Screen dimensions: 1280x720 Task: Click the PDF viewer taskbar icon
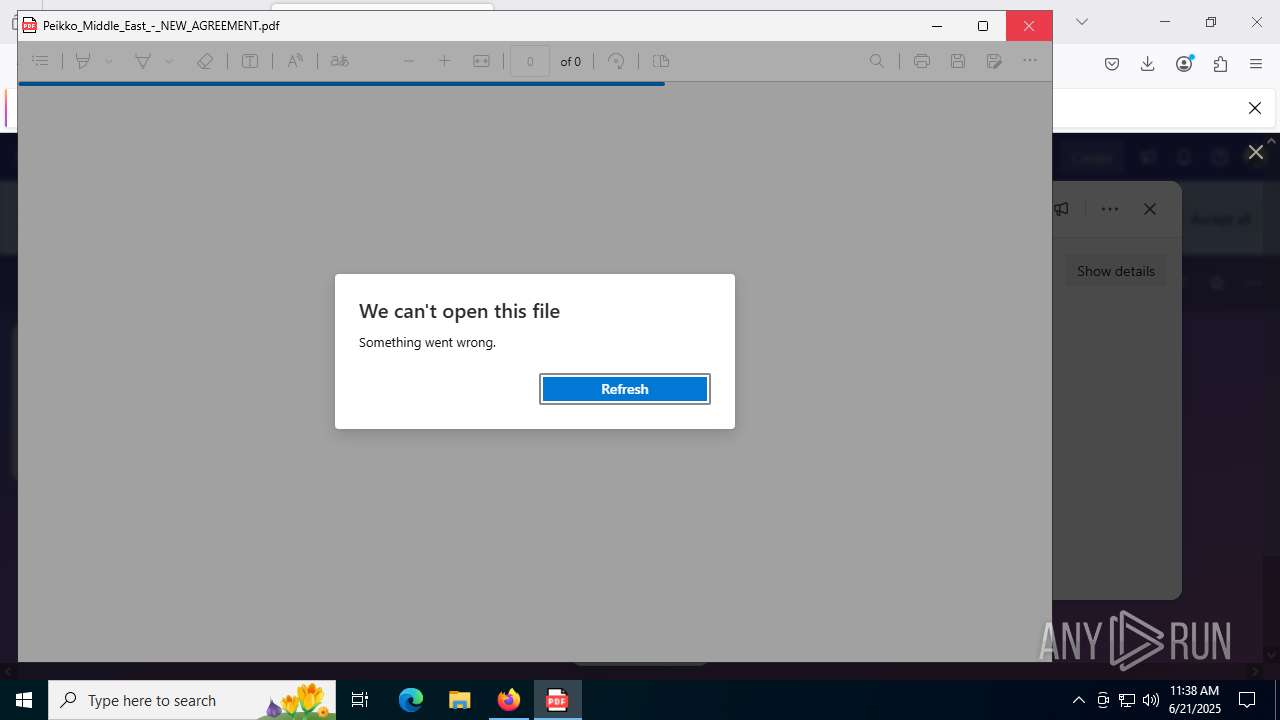(x=557, y=700)
